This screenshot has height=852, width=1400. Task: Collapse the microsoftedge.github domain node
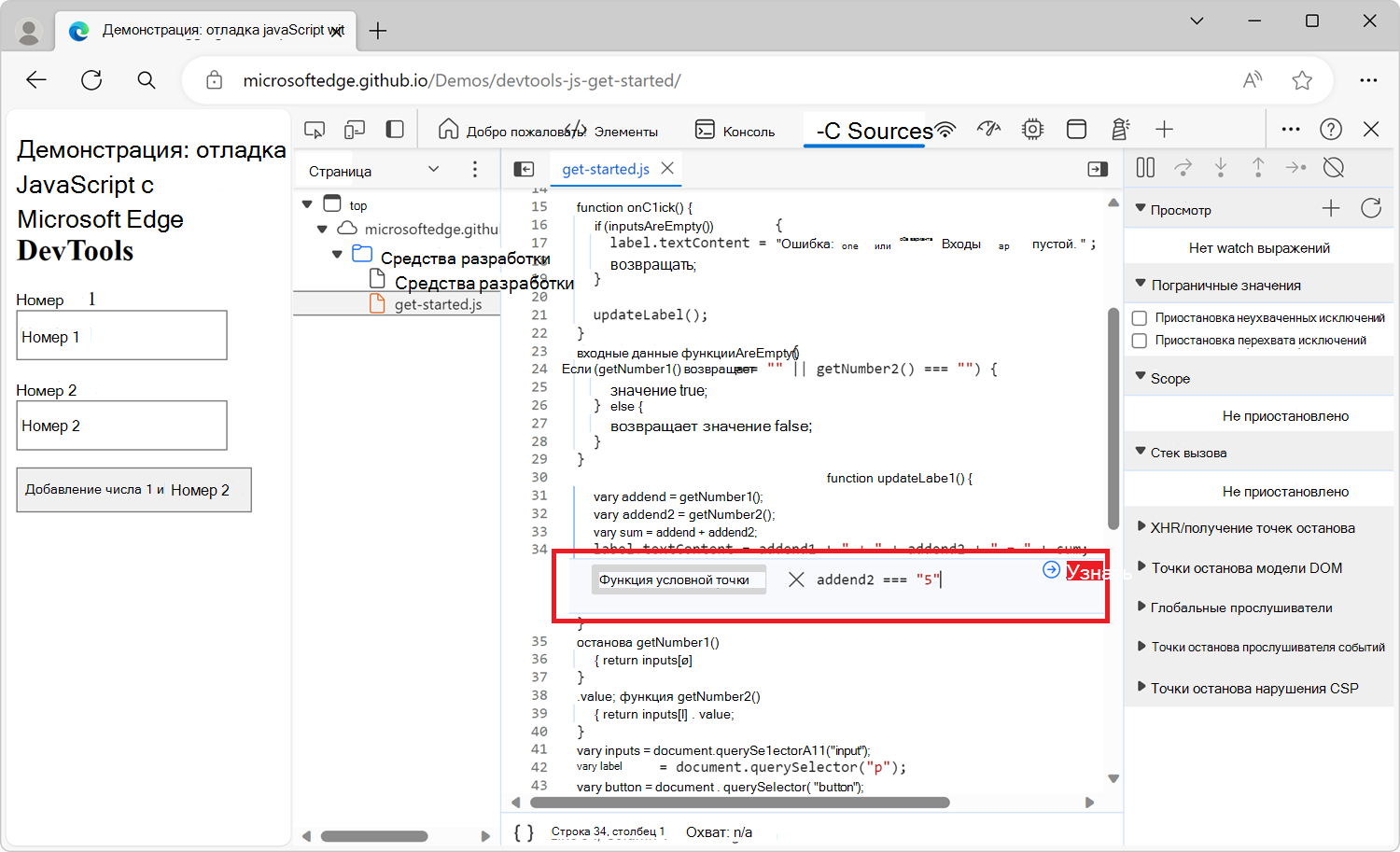322,229
